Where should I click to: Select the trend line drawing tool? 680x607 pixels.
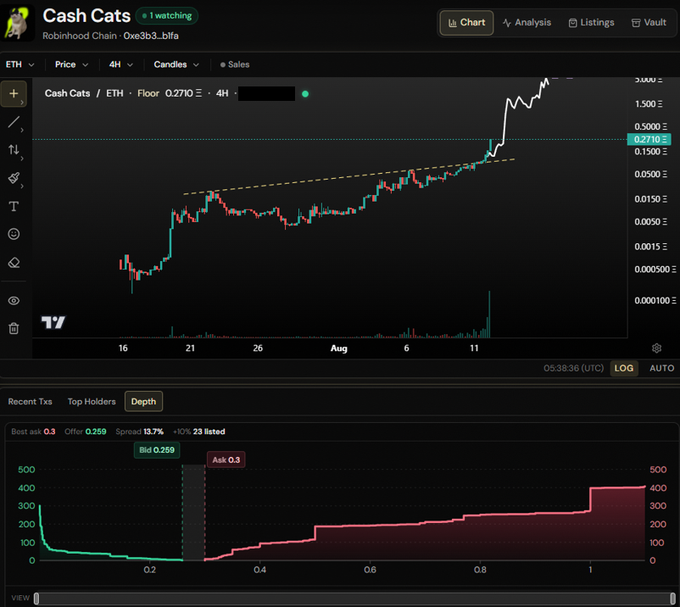(x=13, y=122)
